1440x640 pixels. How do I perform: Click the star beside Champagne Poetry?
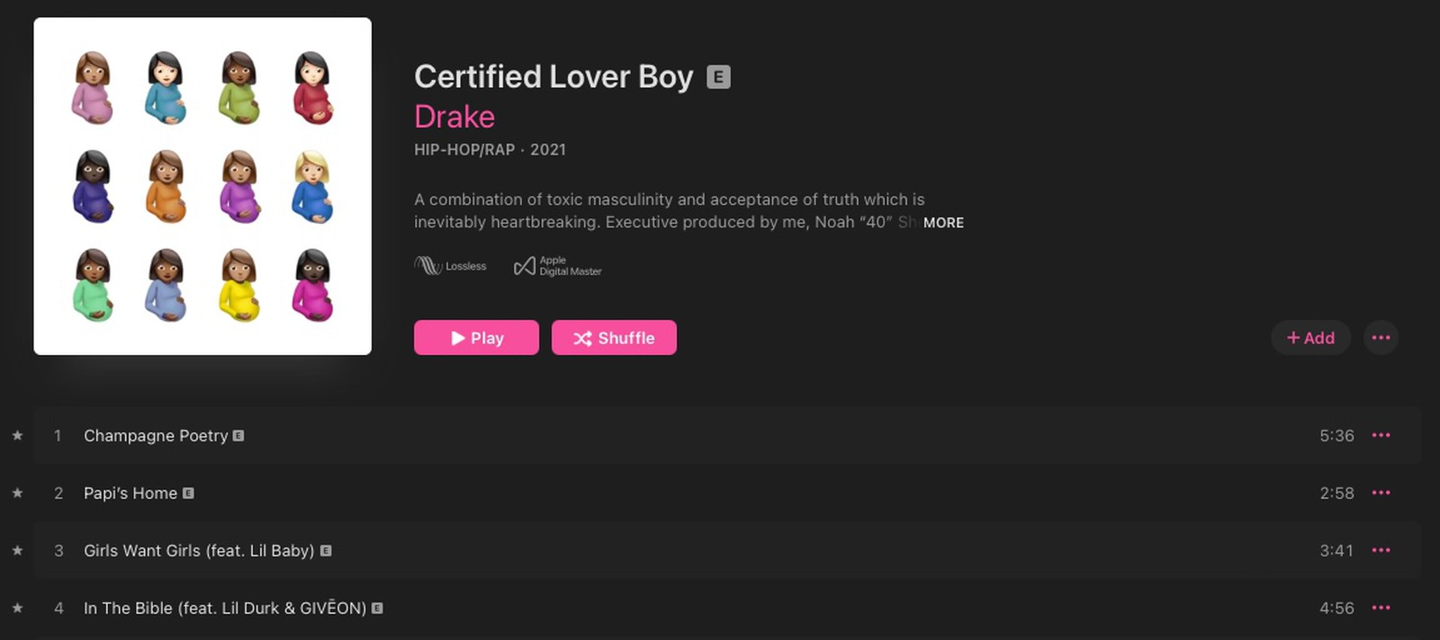click(x=17, y=436)
